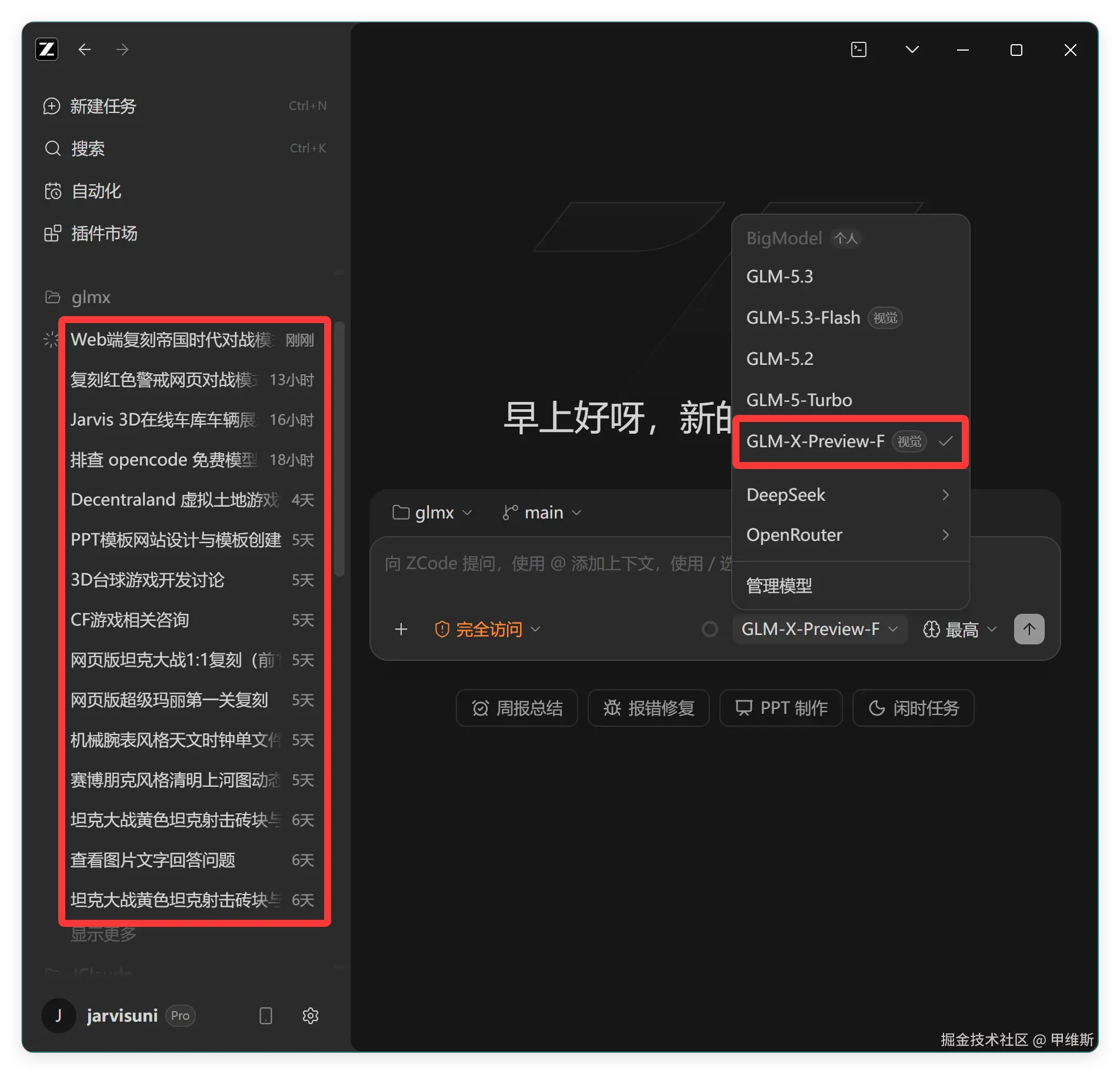Collapse the glmx project folder
This screenshot has height=1074, width=1120.
[78, 297]
